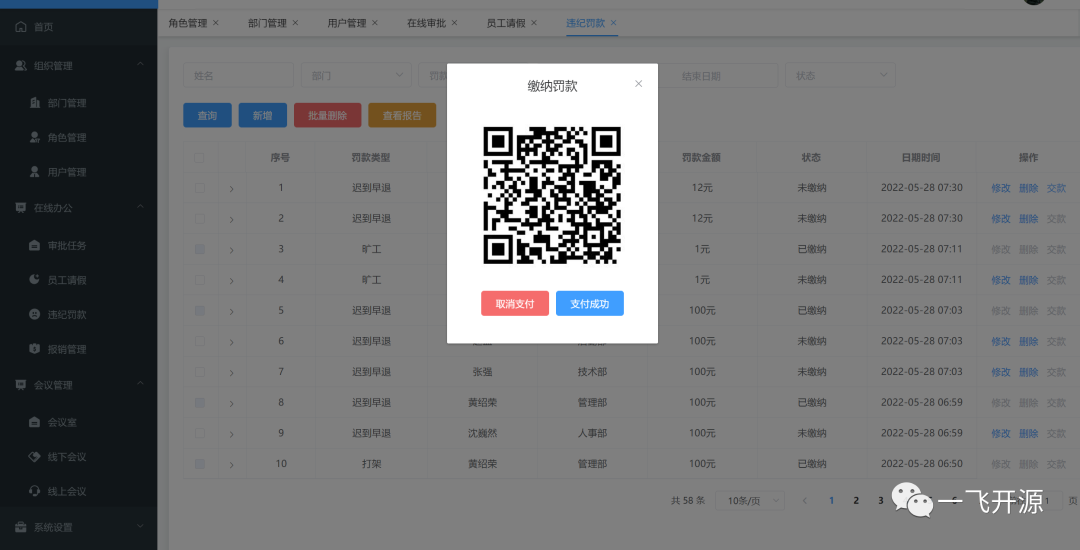Viewport: 1080px width, 550px height.
Task: Click 修改 link in row 1
Action: pos(1001,188)
